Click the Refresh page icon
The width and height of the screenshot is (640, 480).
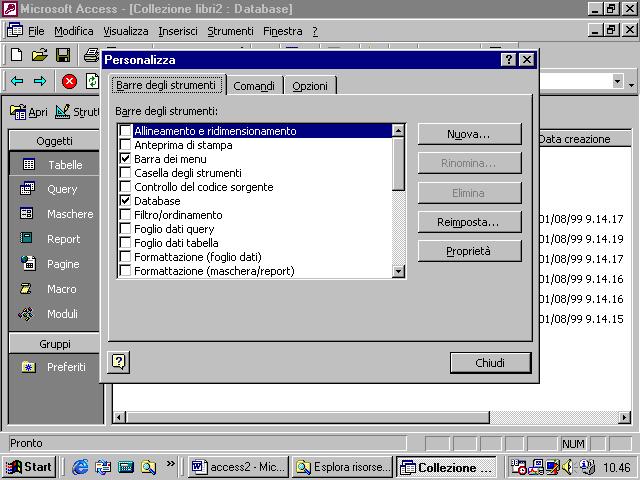click(x=93, y=81)
